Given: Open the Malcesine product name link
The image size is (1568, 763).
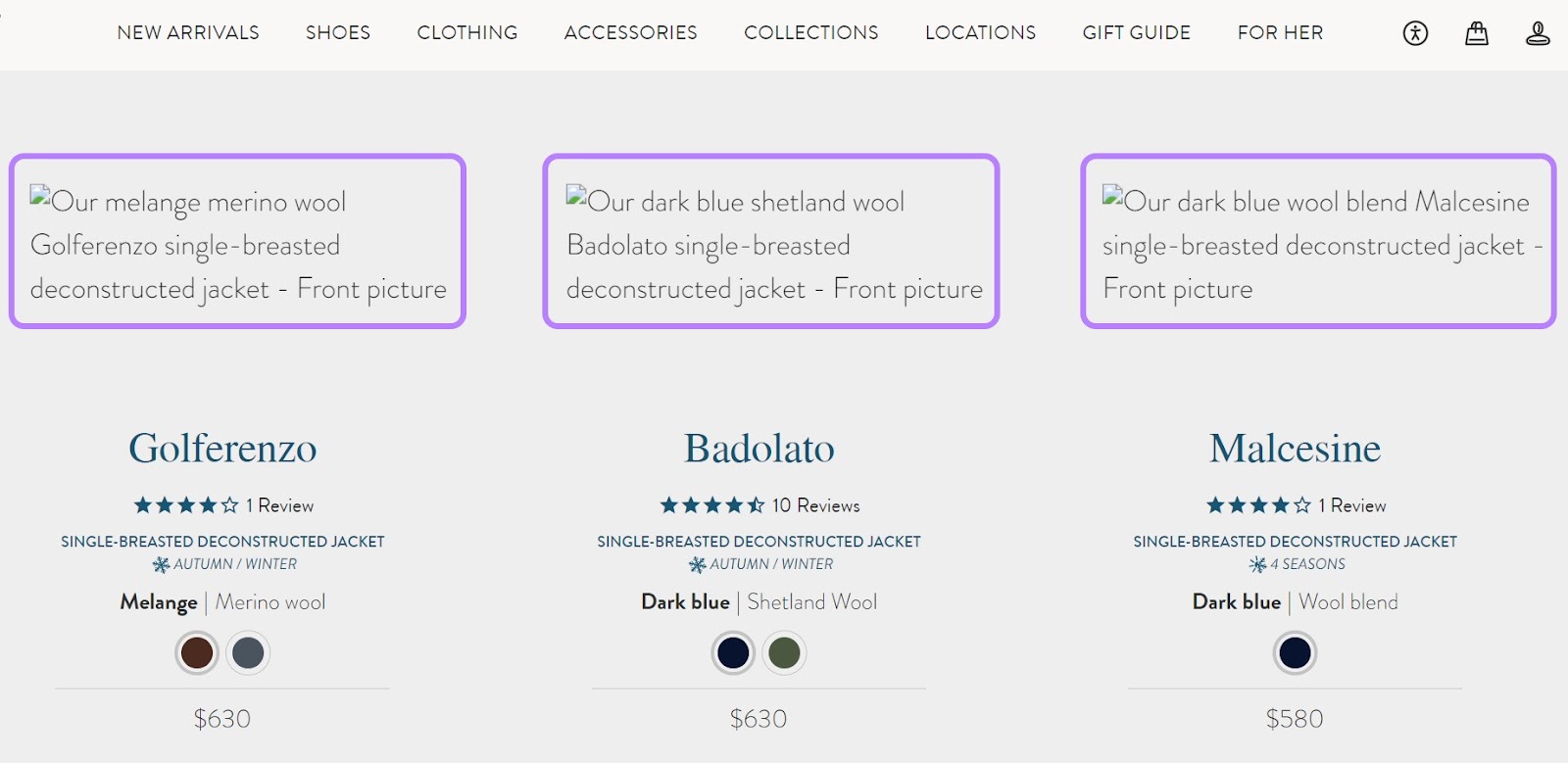Looking at the screenshot, I should click(1295, 449).
